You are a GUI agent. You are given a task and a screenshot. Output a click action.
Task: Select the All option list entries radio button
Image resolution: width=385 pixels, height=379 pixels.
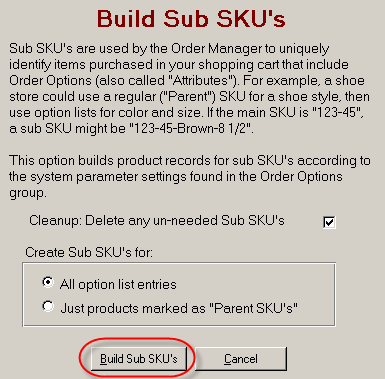(48, 283)
